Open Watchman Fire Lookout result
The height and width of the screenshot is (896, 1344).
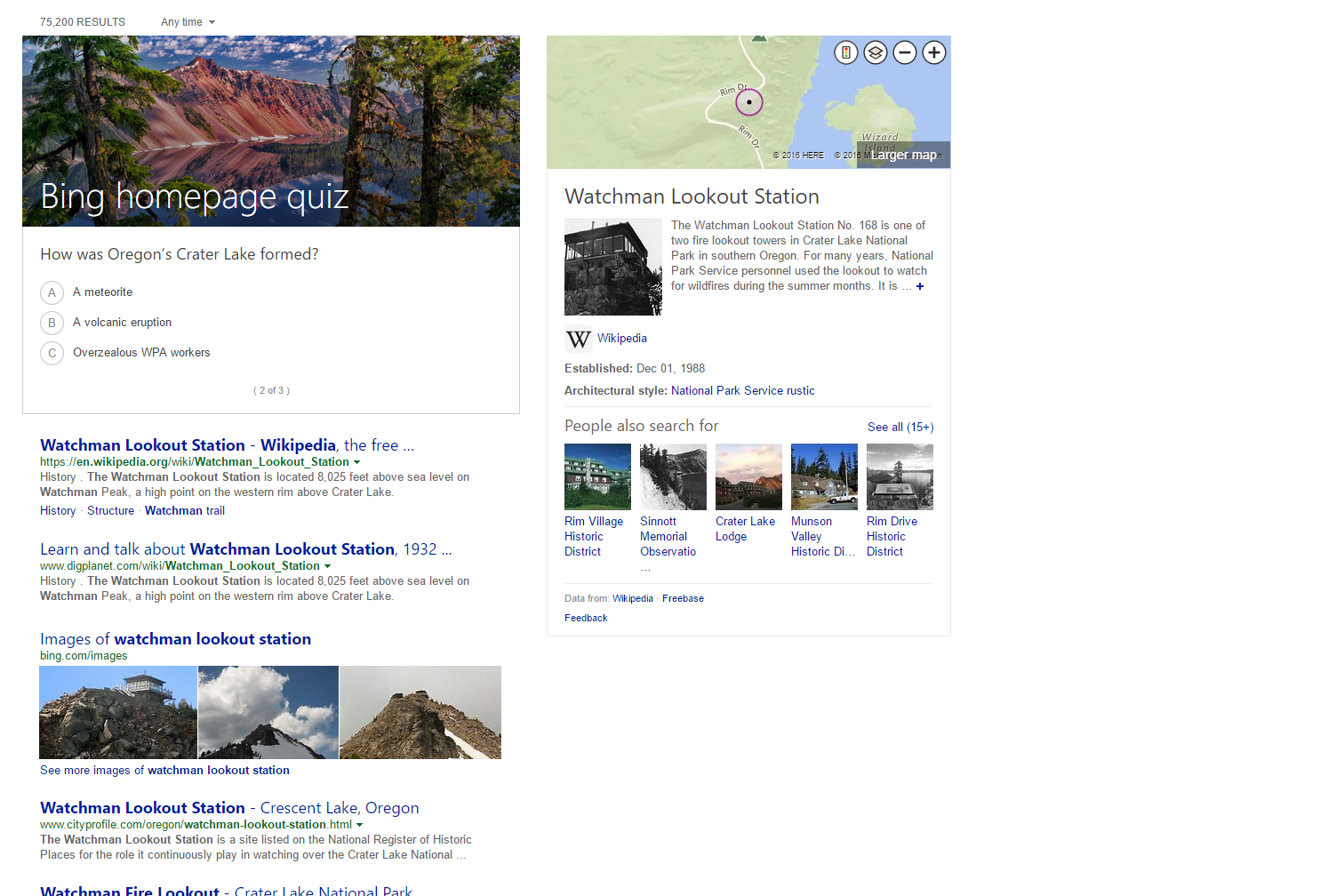pyautogui.click(x=226, y=890)
